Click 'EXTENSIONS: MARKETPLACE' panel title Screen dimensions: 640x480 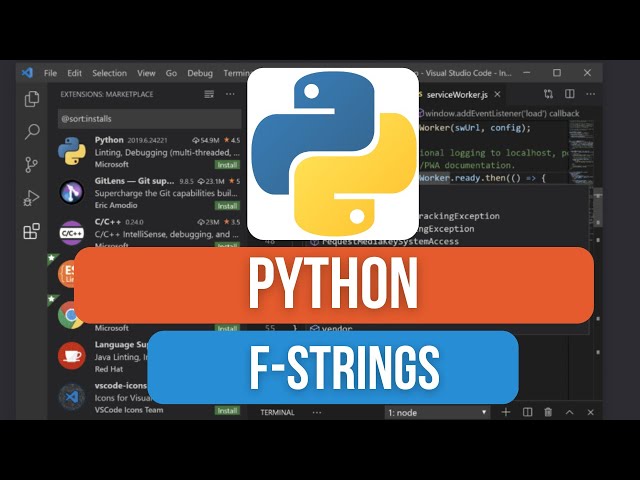click(107, 94)
